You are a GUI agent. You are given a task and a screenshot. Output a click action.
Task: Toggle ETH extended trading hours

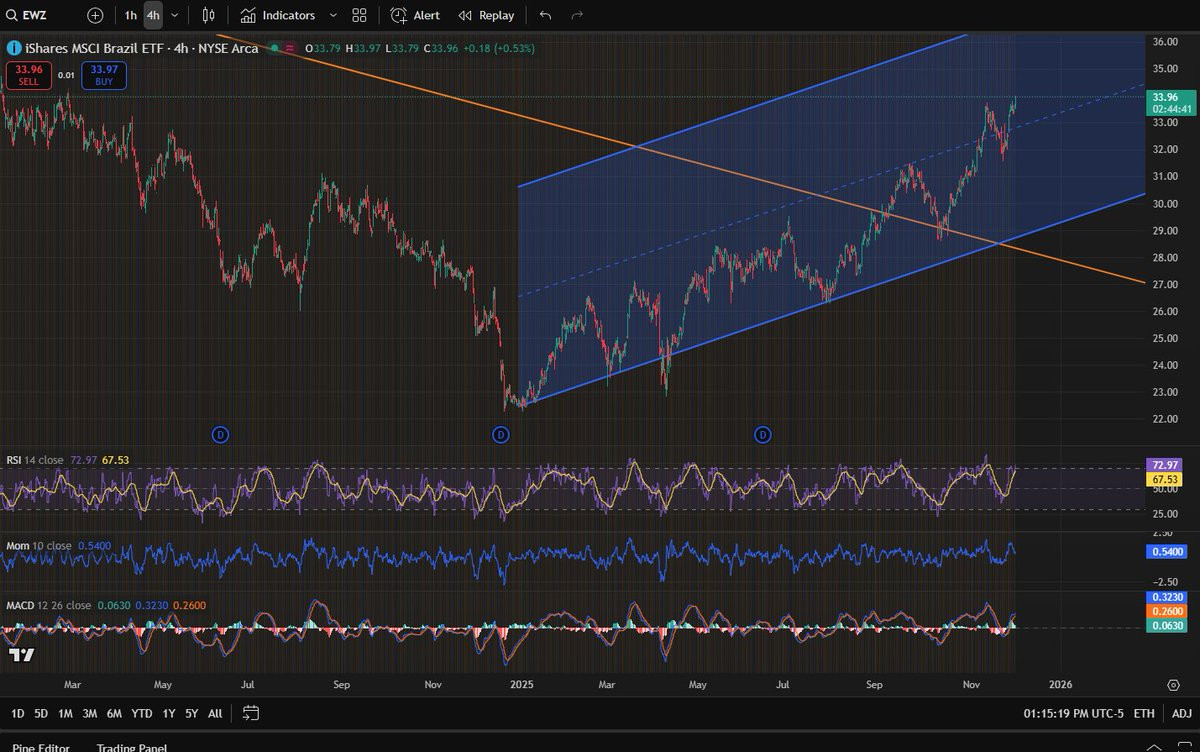1145,713
